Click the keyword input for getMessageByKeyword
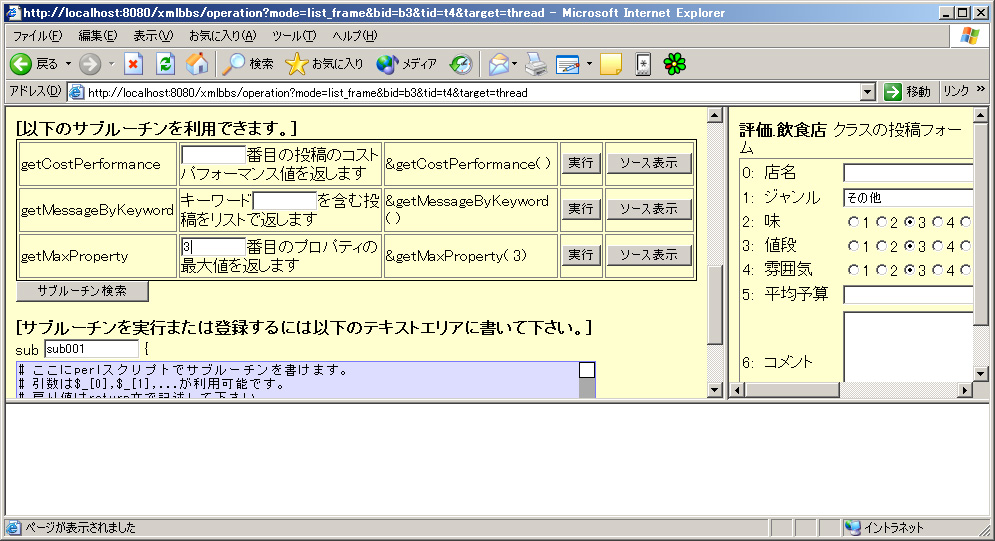The width and height of the screenshot is (995, 541). (x=284, y=200)
